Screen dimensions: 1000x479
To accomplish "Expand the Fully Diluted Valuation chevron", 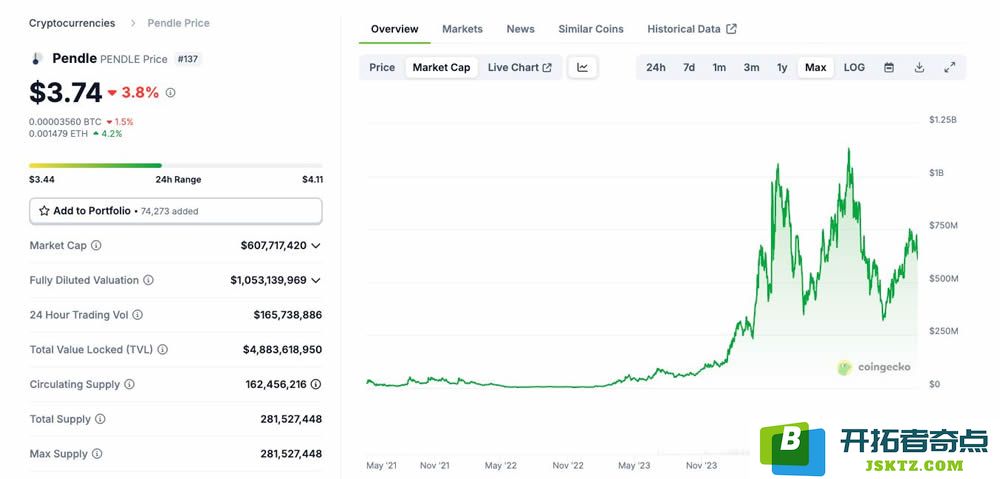I will coord(316,280).
